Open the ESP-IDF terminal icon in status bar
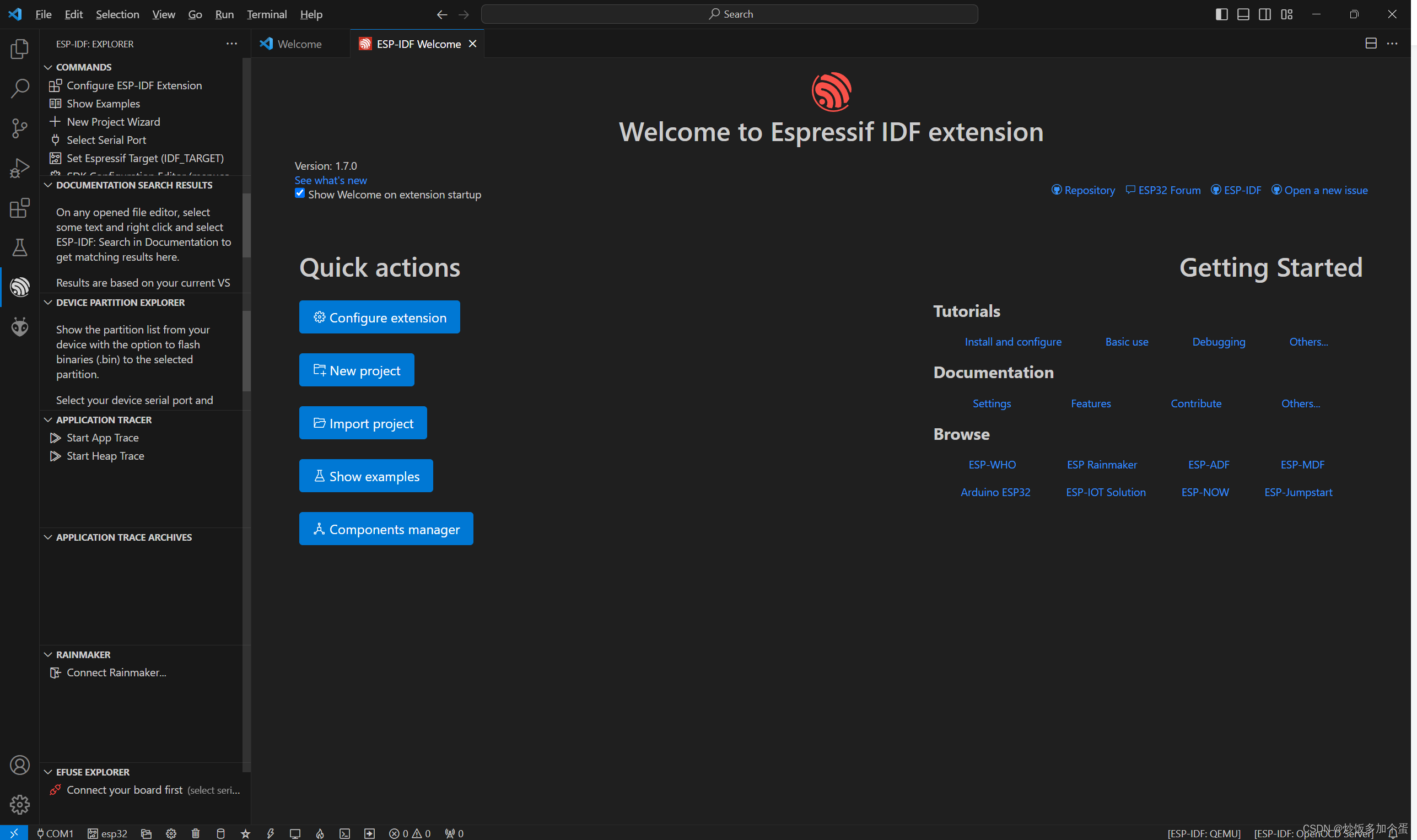 (x=344, y=833)
